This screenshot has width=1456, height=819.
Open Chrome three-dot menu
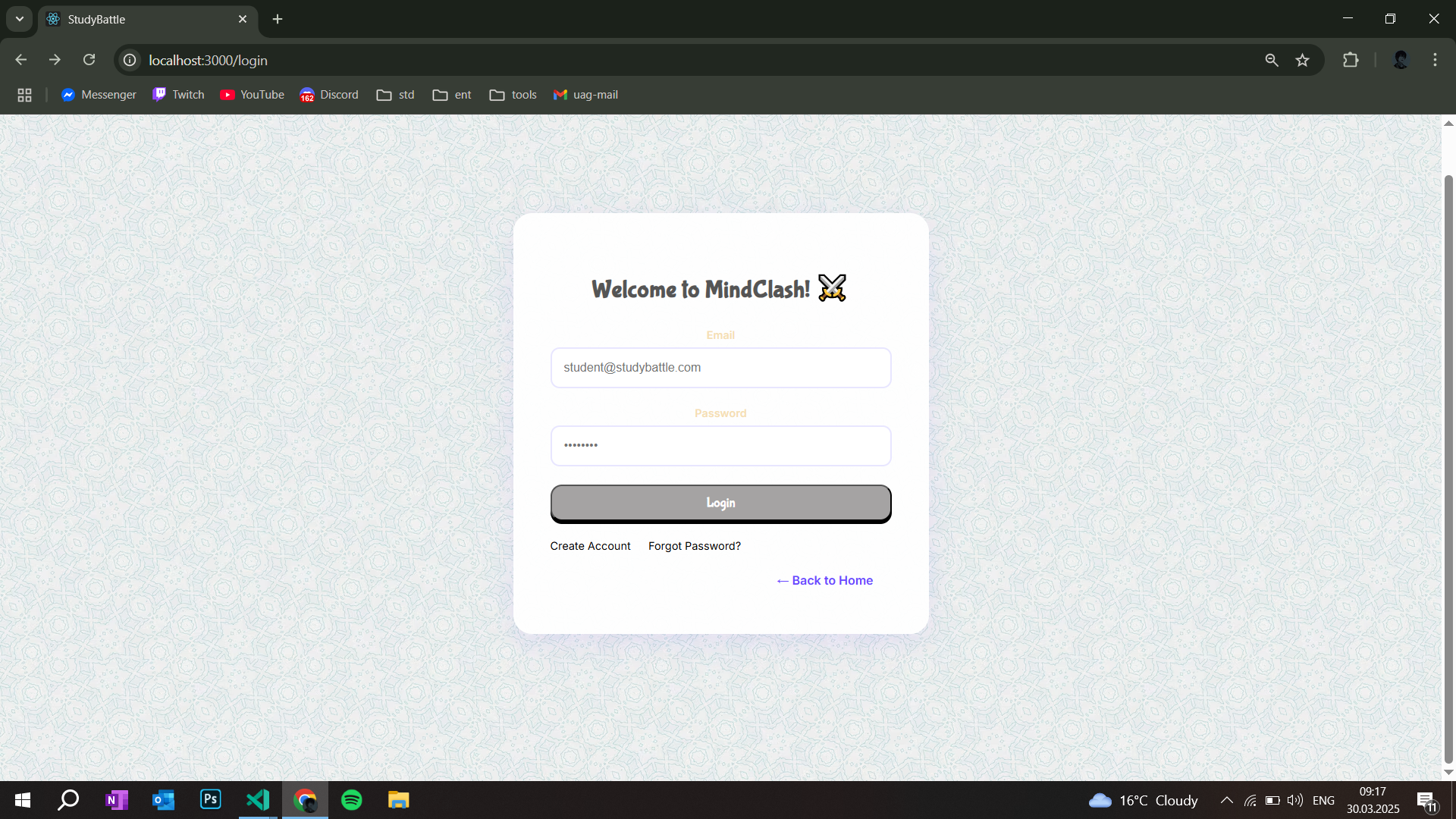1435,60
